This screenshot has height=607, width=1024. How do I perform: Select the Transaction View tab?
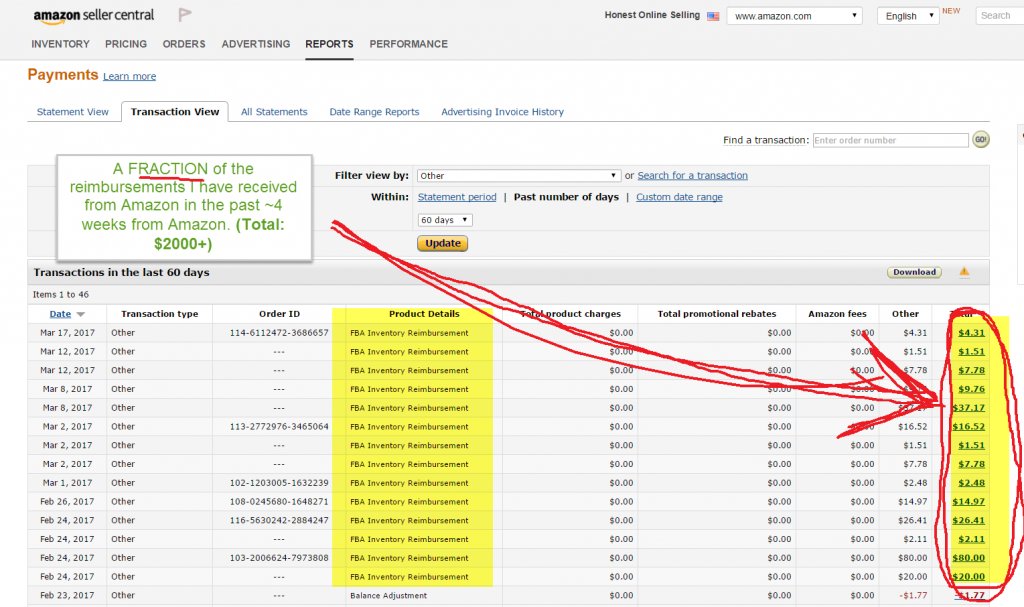[x=174, y=112]
